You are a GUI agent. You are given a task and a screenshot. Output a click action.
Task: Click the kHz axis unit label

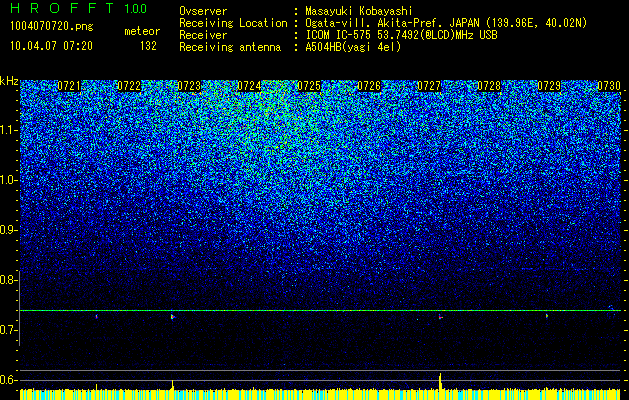(9, 81)
